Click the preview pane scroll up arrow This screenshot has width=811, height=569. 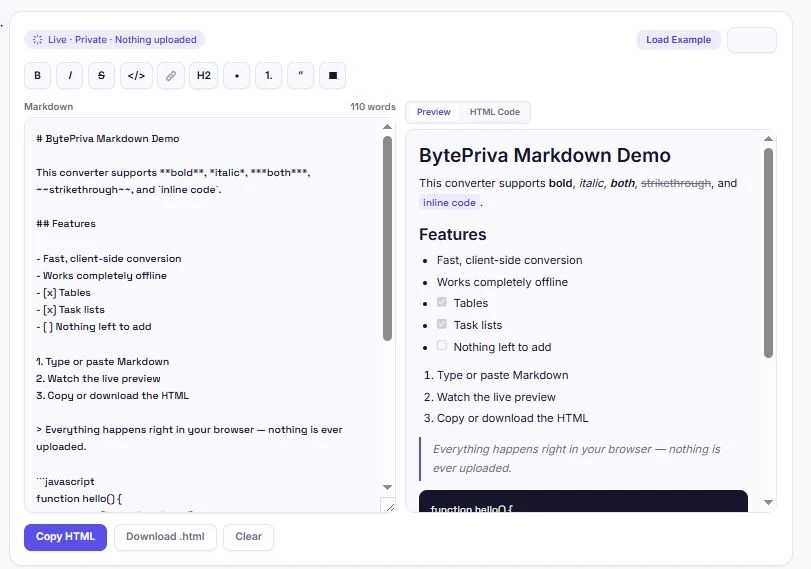pos(769,139)
